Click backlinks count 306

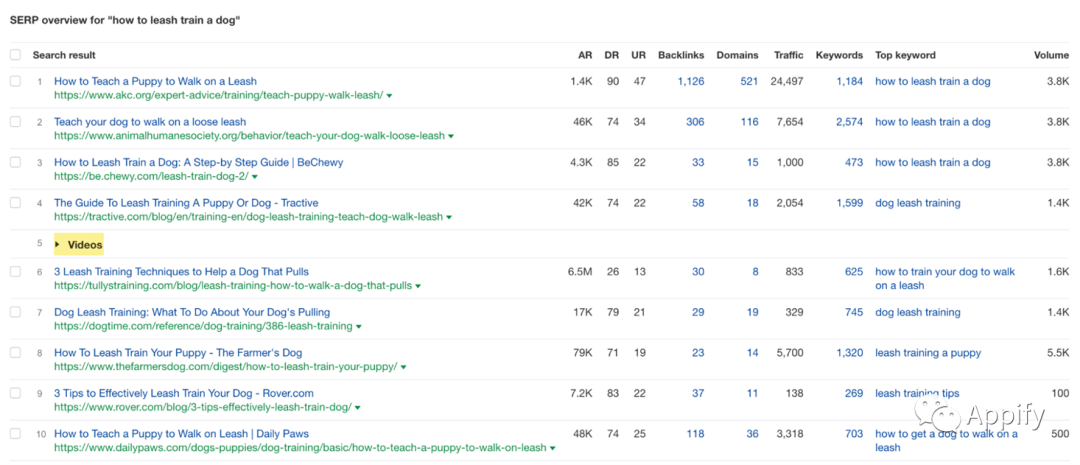pyautogui.click(x=695, y=122)
